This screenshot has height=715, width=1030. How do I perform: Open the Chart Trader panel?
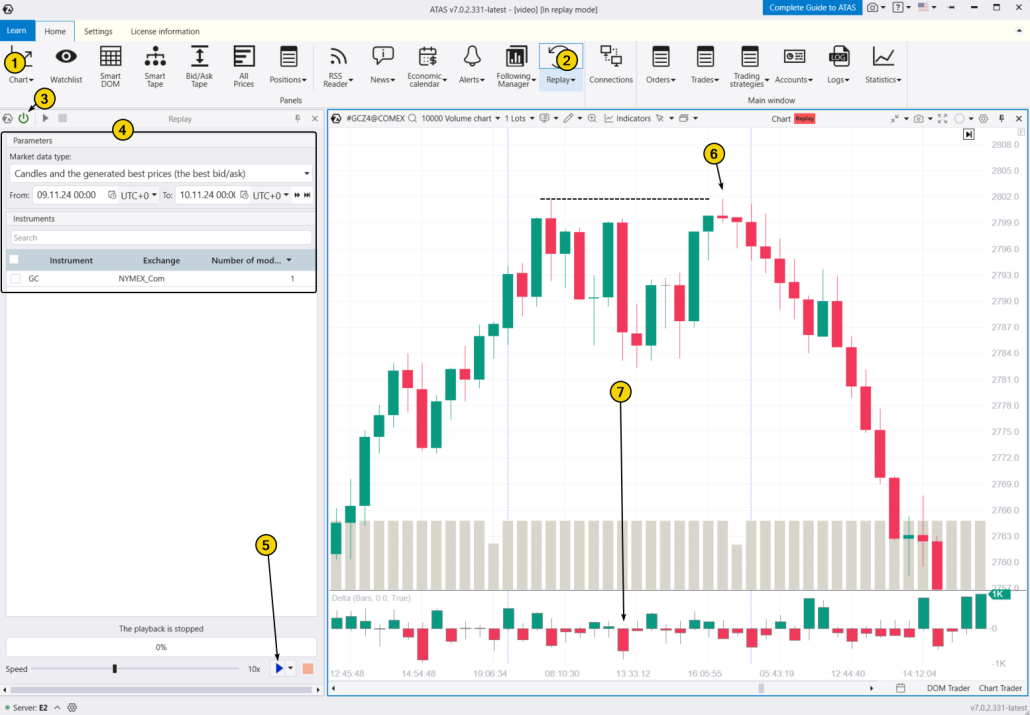coord(1000,688)
